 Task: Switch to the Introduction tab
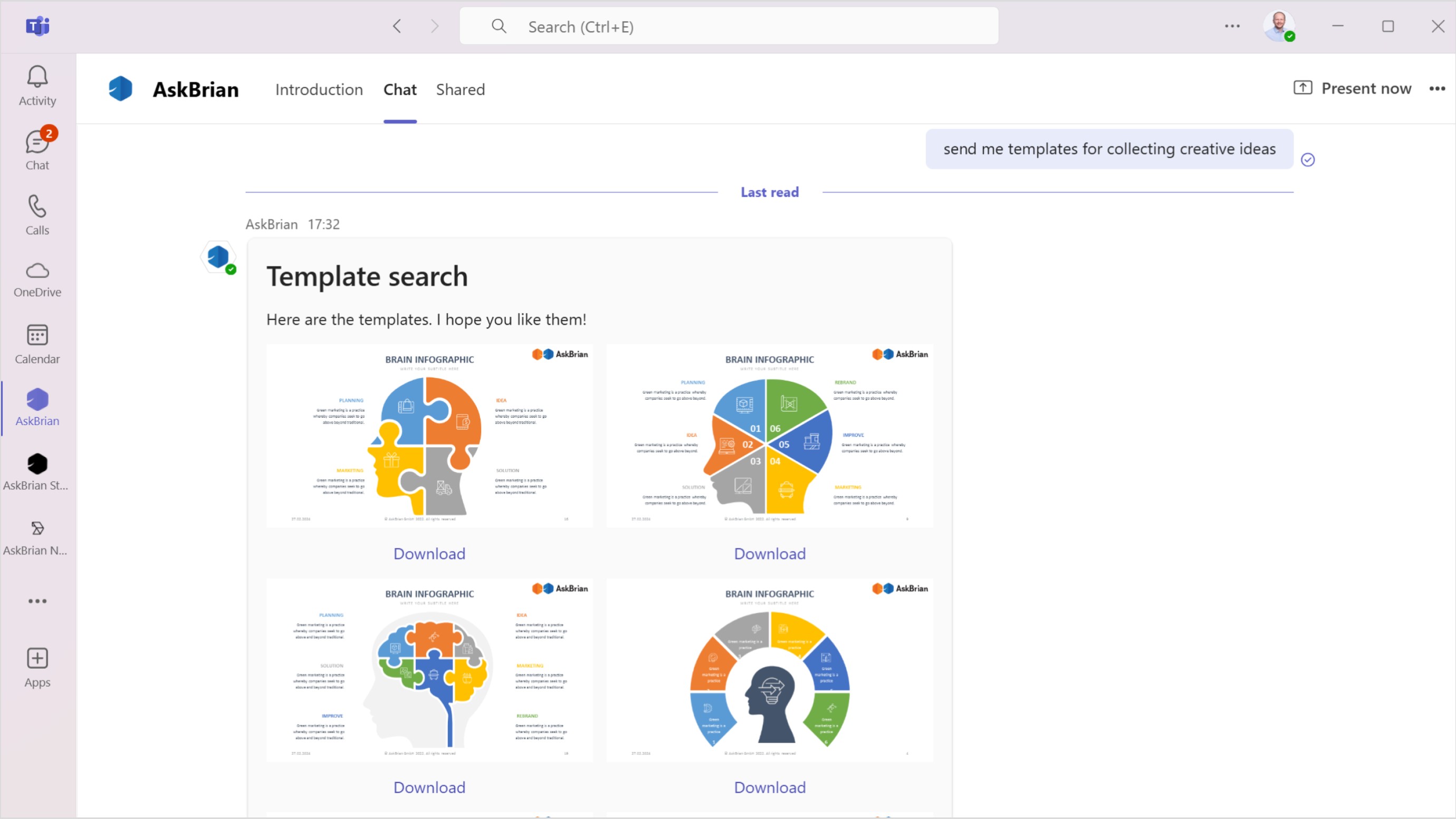coord(319,89)
